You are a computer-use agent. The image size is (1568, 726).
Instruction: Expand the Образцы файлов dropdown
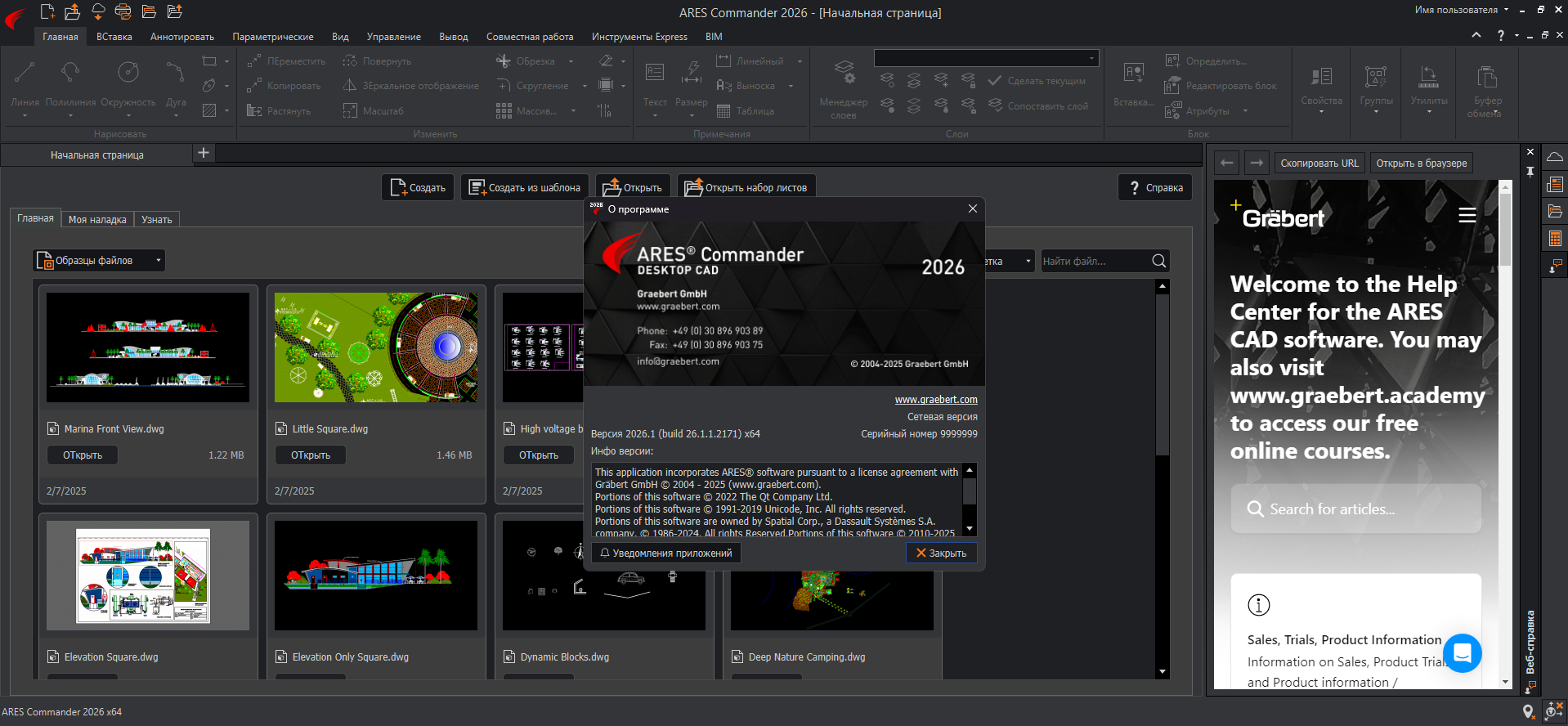(158, 261)
